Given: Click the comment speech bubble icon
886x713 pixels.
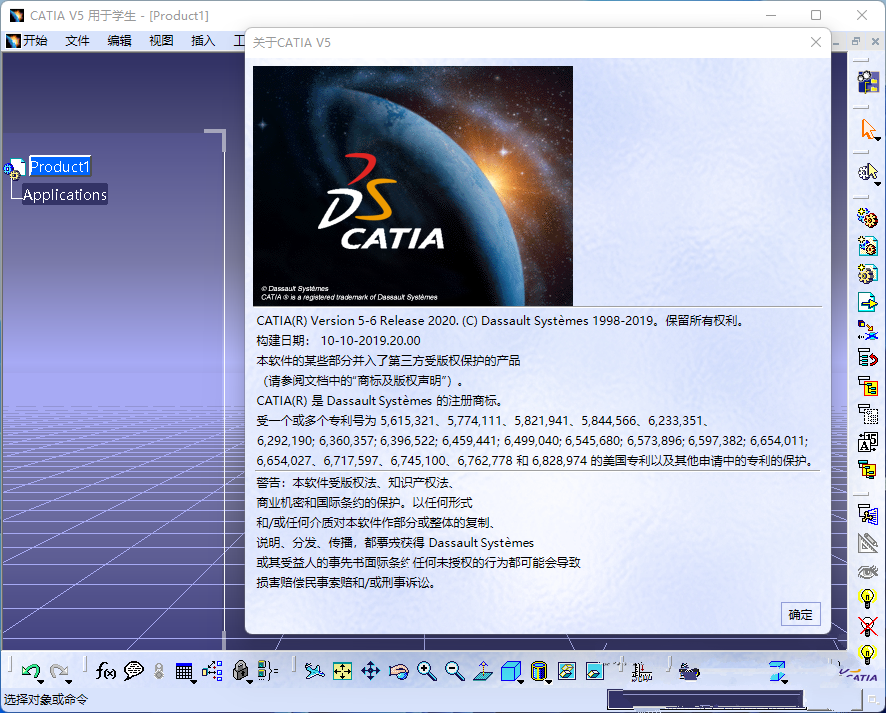Looking at the screenshot, I should coord(134,671).
